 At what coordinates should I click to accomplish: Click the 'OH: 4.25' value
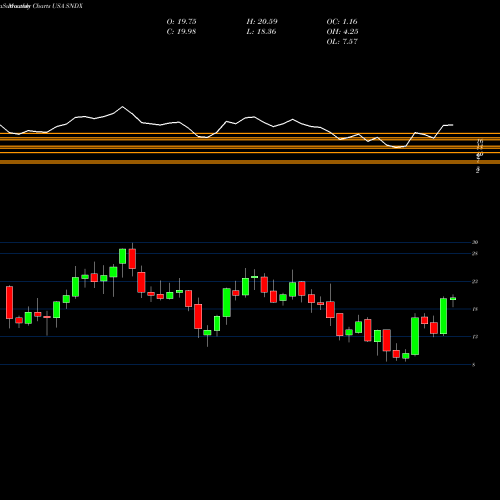tap(342, 32)
